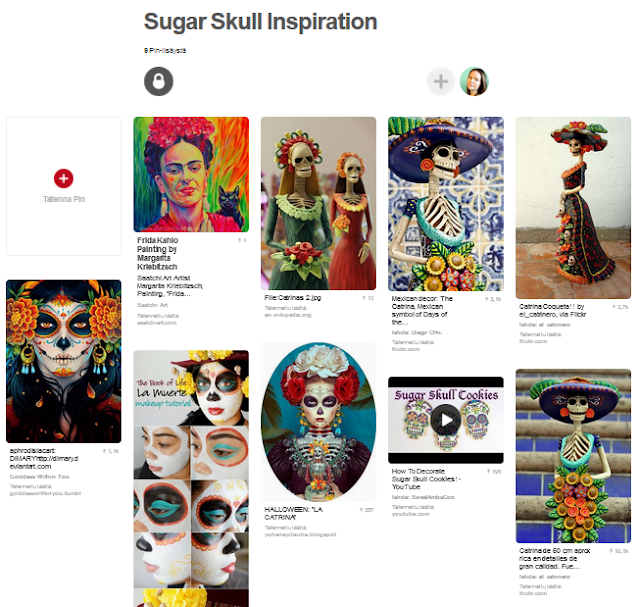Open the aphrodisiacart sugar skull illustration

[x=64, y=361]
